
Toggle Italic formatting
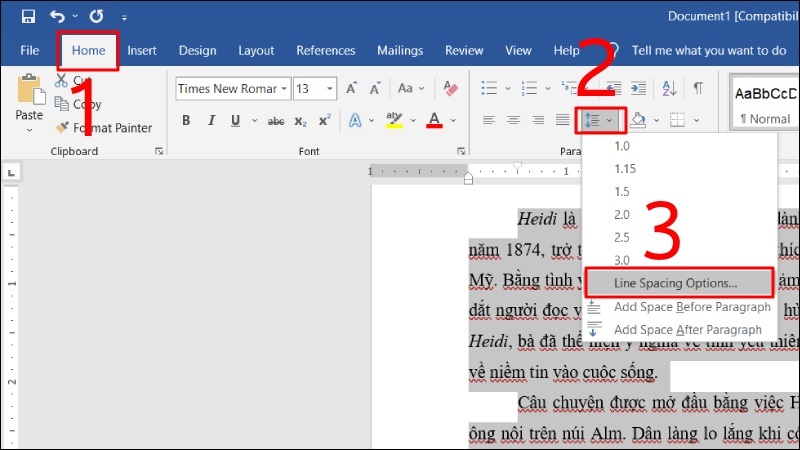211,121
